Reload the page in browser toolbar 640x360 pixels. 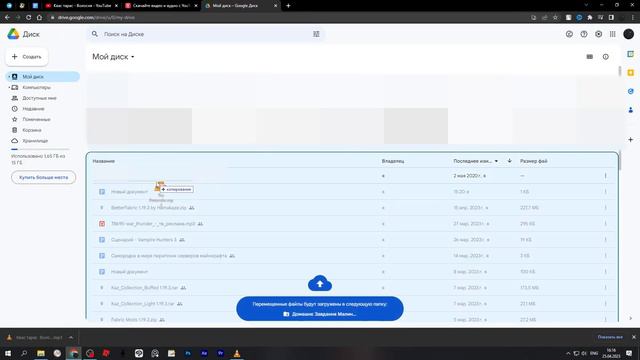[29, 18]
